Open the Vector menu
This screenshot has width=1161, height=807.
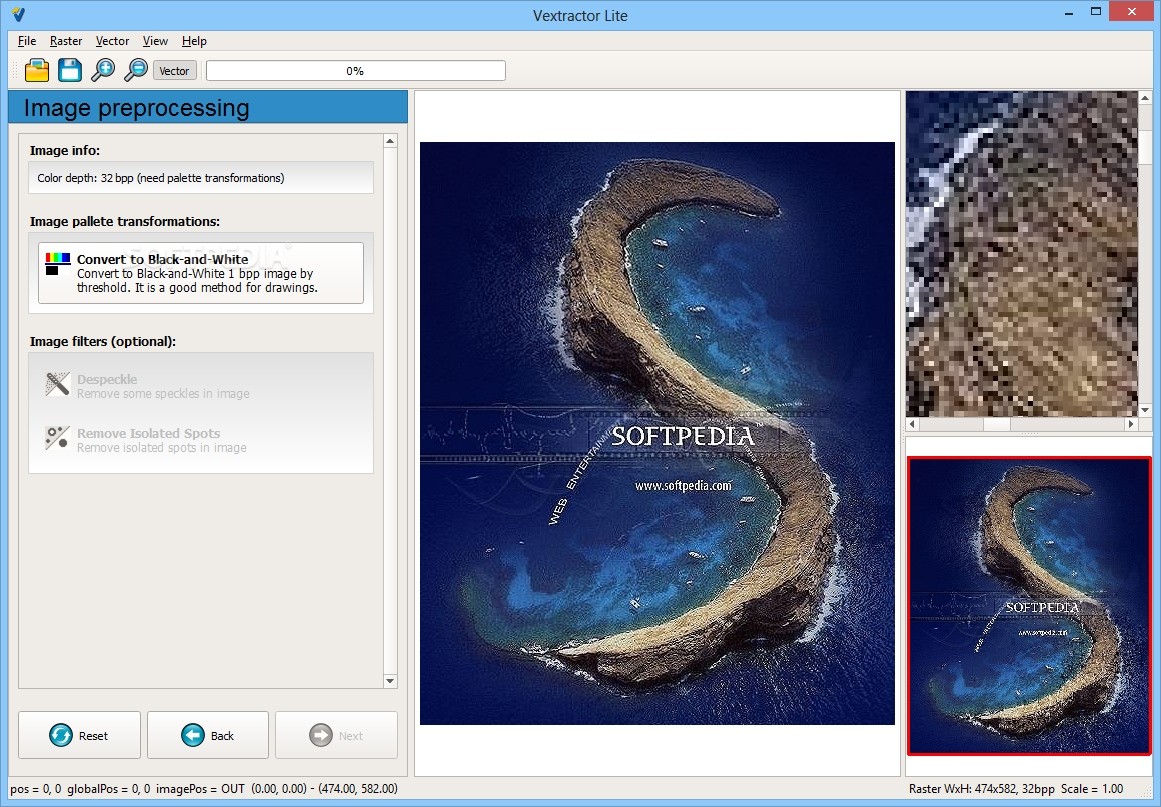[113, 41]
